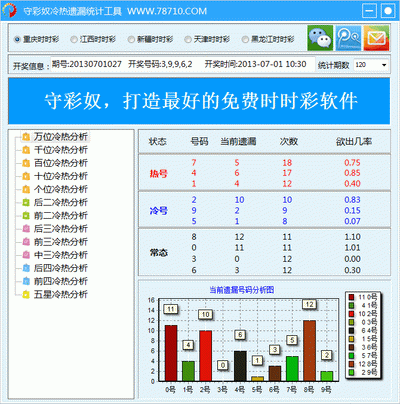Click the 8号 brown bar in chart
Image resolution: width=400 pixels, height=404 pixels.
[x=309, y=351]
